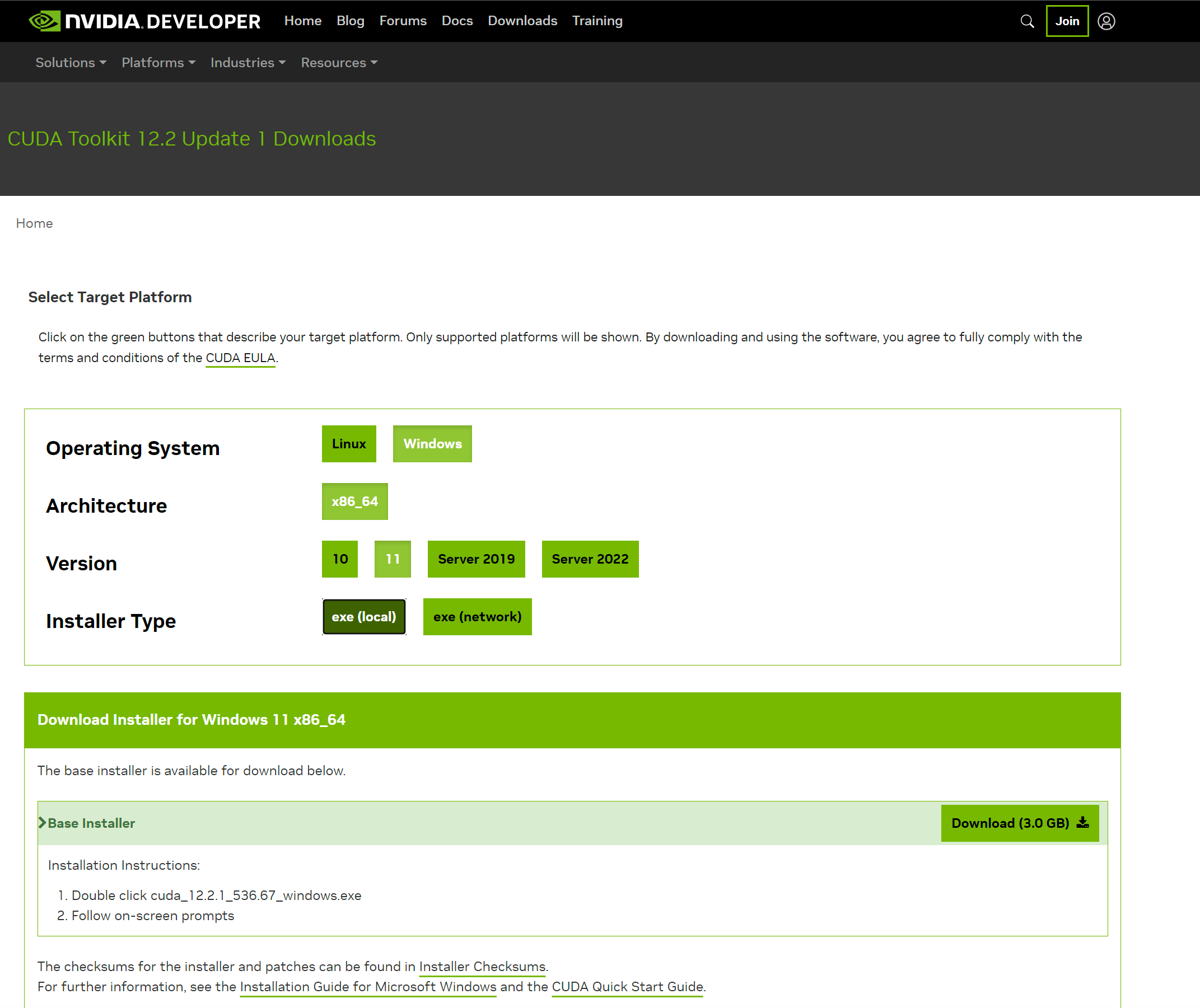Viewport: 1200px width, 1008px height.
Task: Open Installation Guide for Microsoft Windows
Action: (368, 987)
